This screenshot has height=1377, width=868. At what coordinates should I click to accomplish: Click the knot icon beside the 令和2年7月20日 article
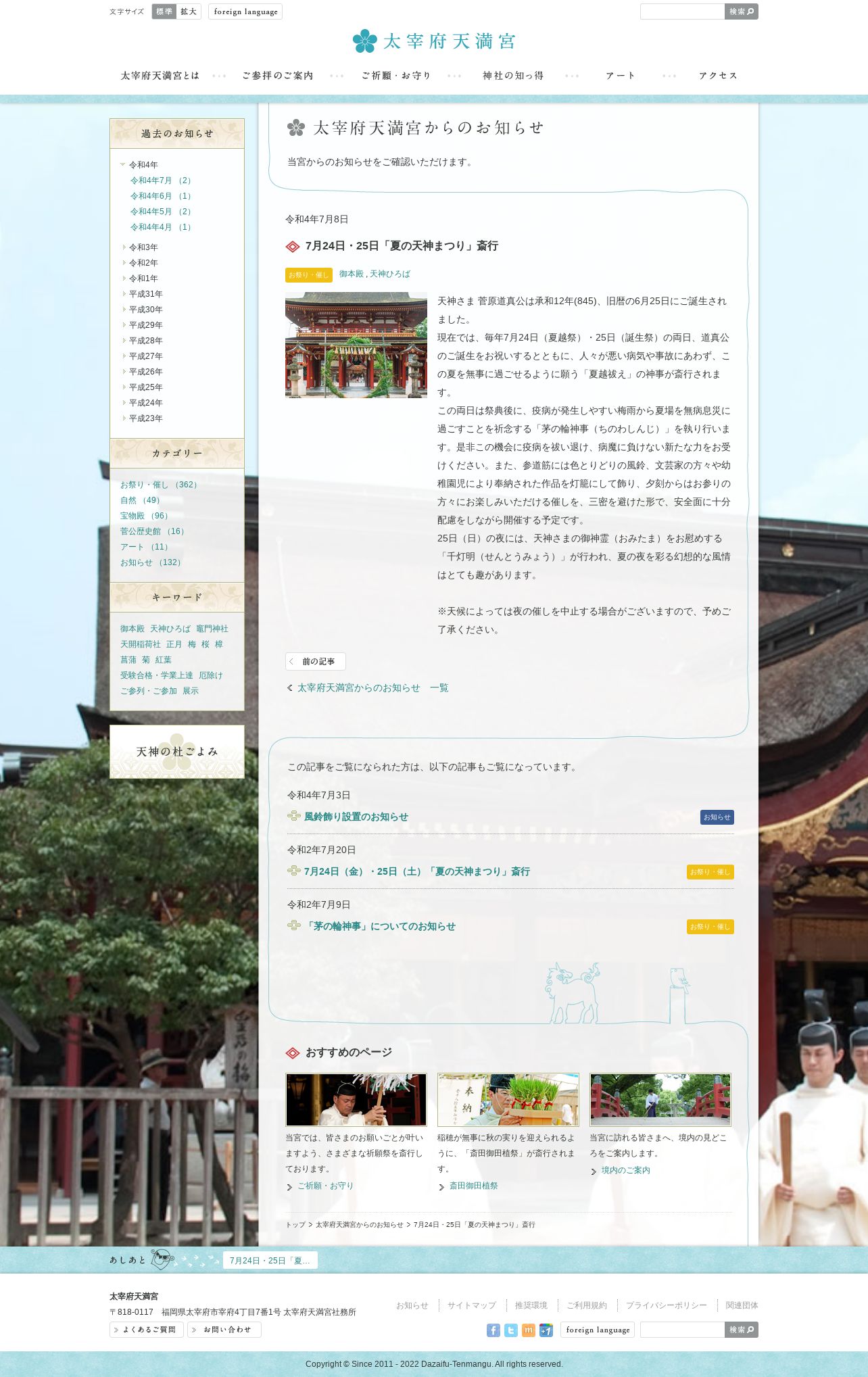click(294, 871)
